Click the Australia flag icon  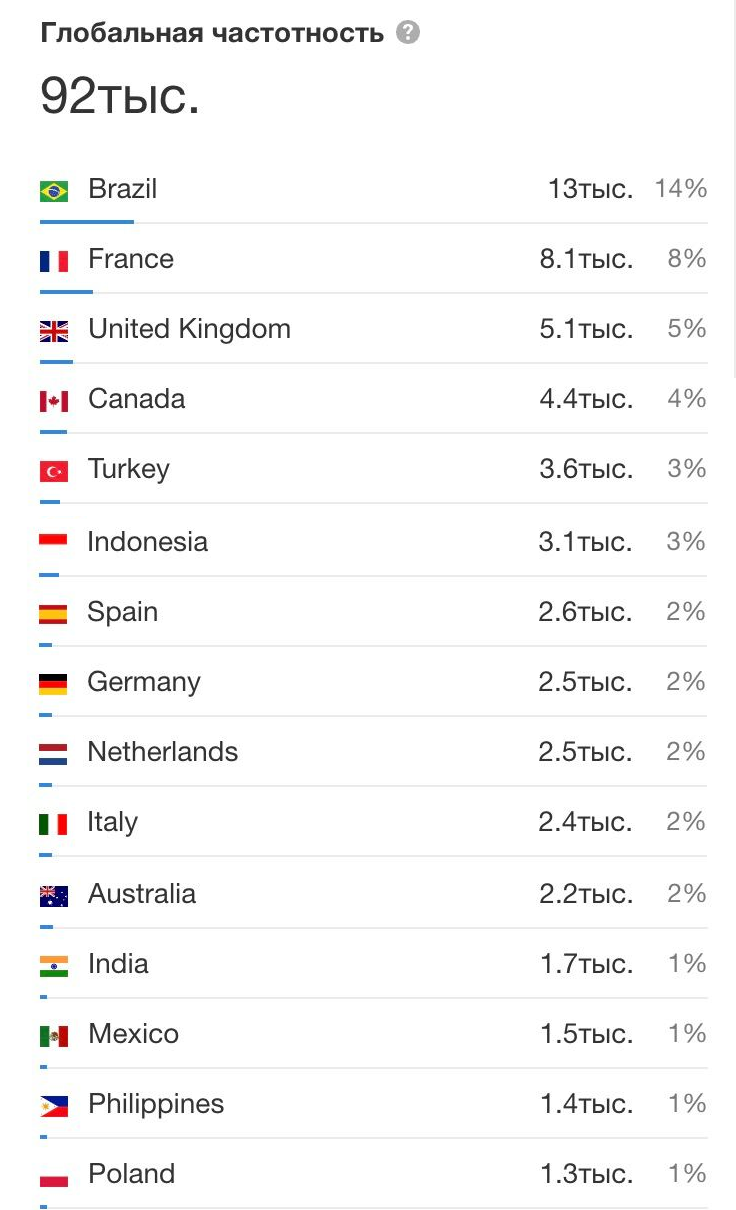(53, 895)
